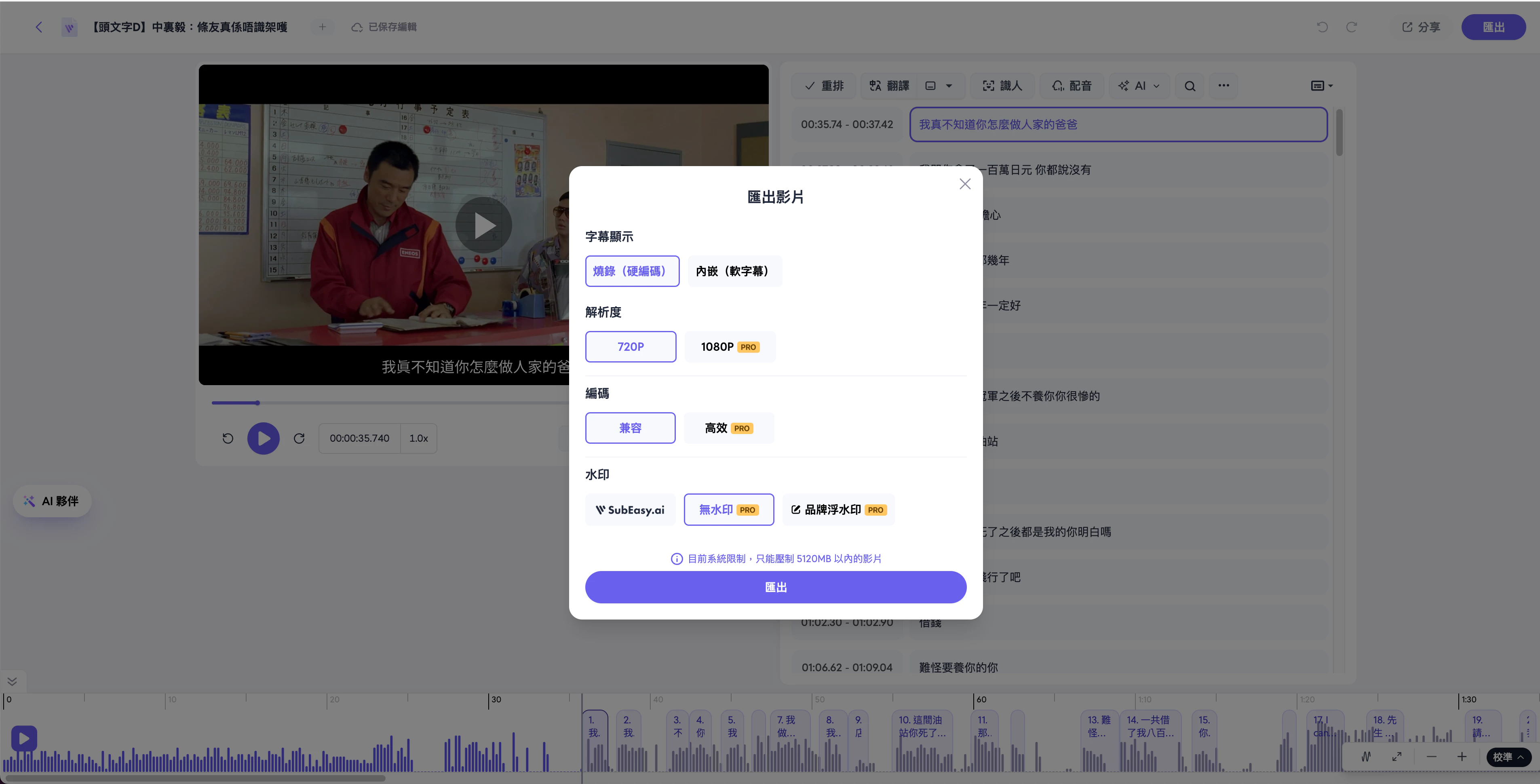Choose 1080P PRO resolution

(x=729, y=347)
